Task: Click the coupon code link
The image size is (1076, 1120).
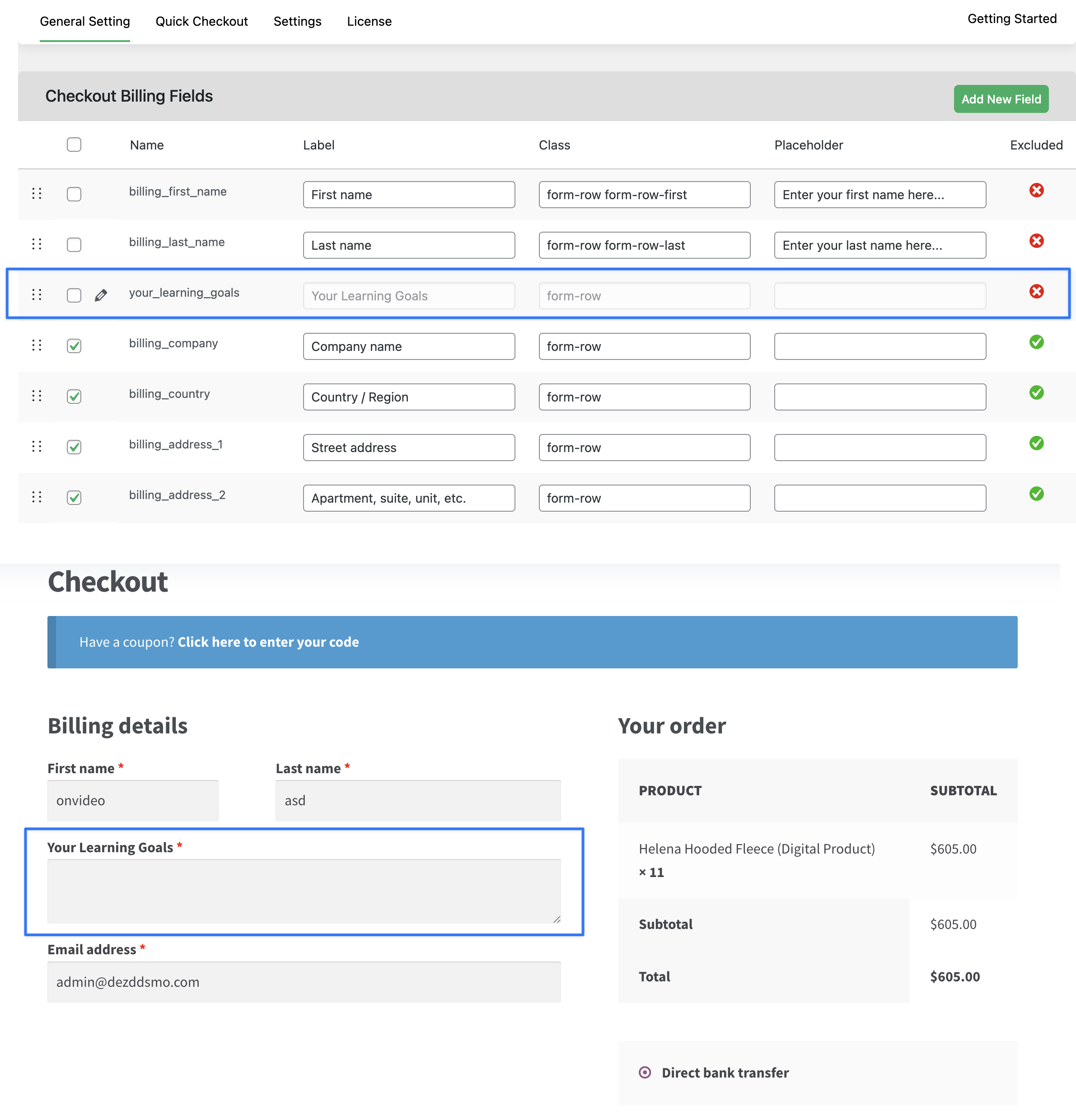Action: click(x=268, y=642)
